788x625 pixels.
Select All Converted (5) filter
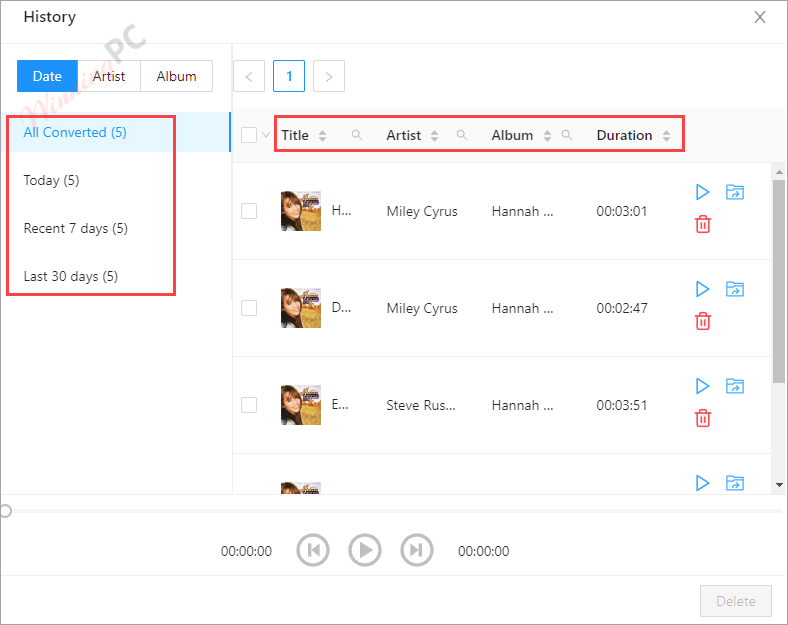(x=116, y=132)
